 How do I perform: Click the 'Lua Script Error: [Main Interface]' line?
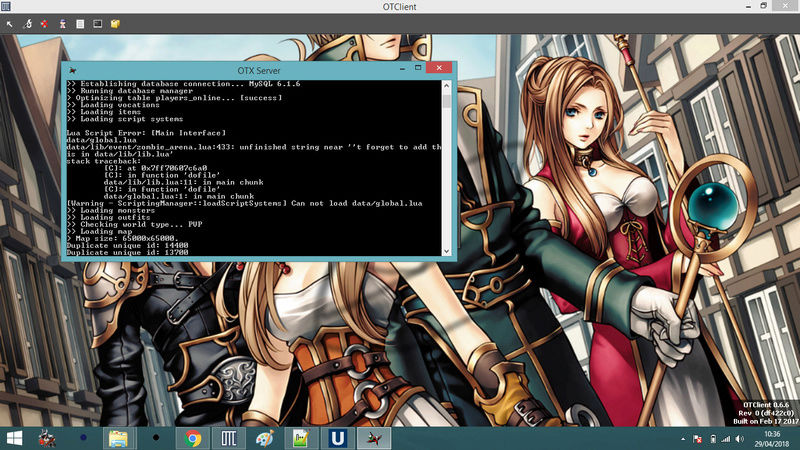pyautogui.click(x=146, y=133)
